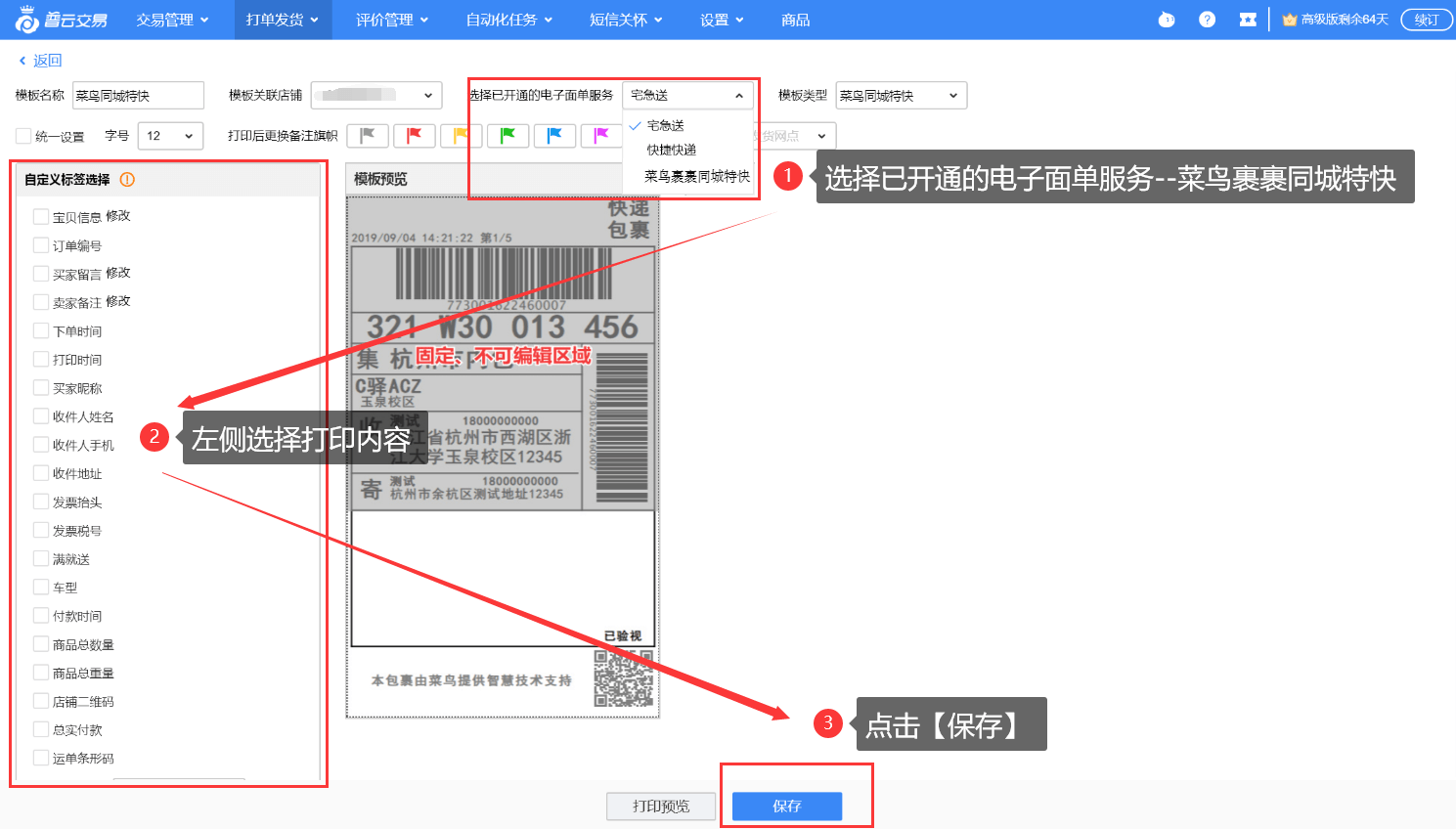The width and height of the screenshot is (1456, 829).
Task: Check the 商品总重量 label option
Action: (41, 672)
